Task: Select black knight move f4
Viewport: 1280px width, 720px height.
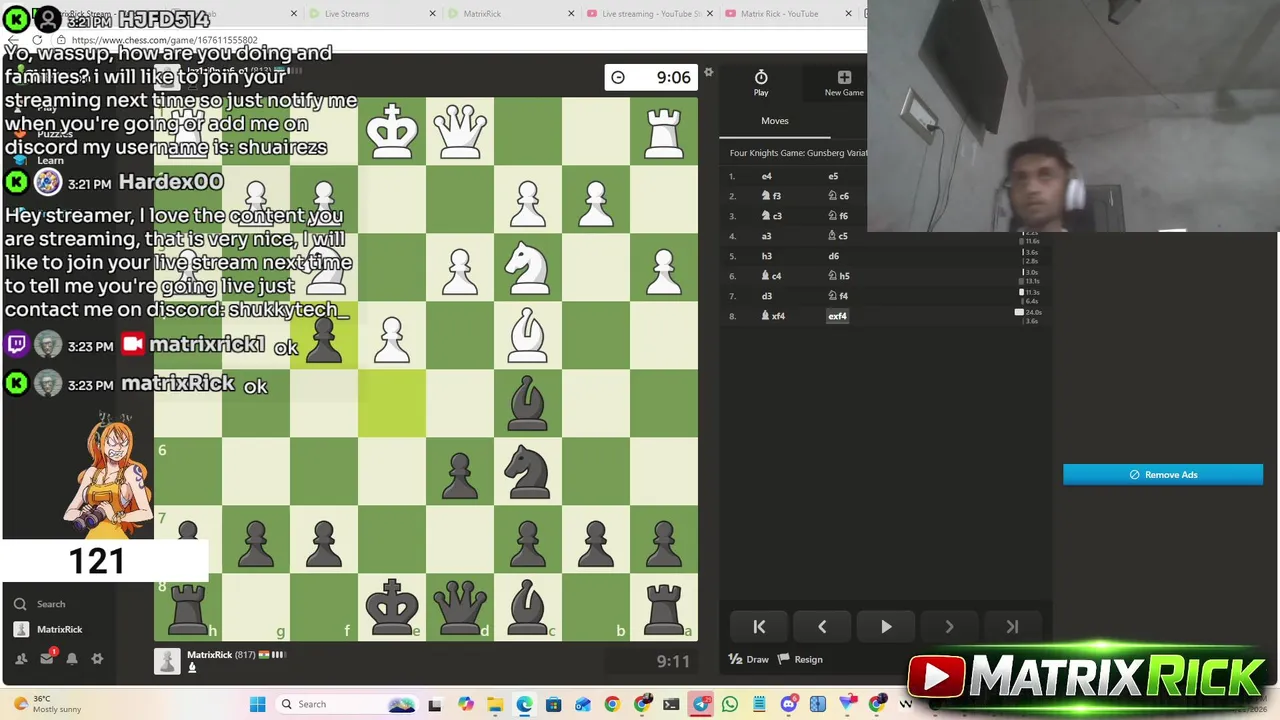Action: (x=838, y=296)
